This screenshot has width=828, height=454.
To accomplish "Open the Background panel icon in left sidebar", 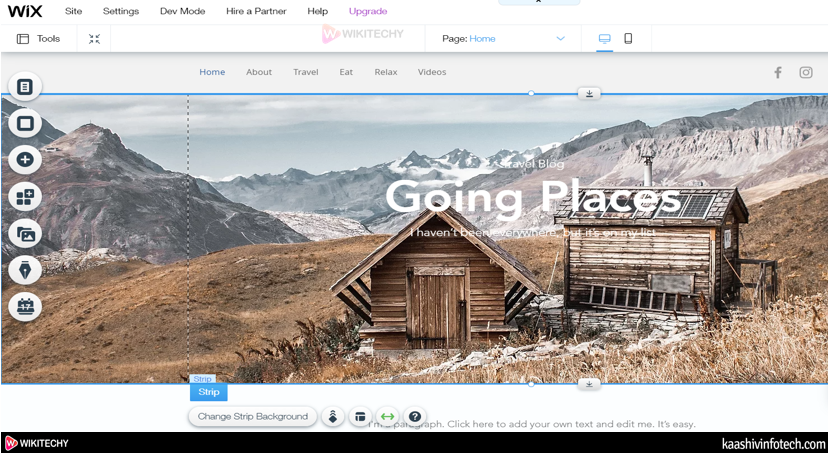I will click(25, 123).
